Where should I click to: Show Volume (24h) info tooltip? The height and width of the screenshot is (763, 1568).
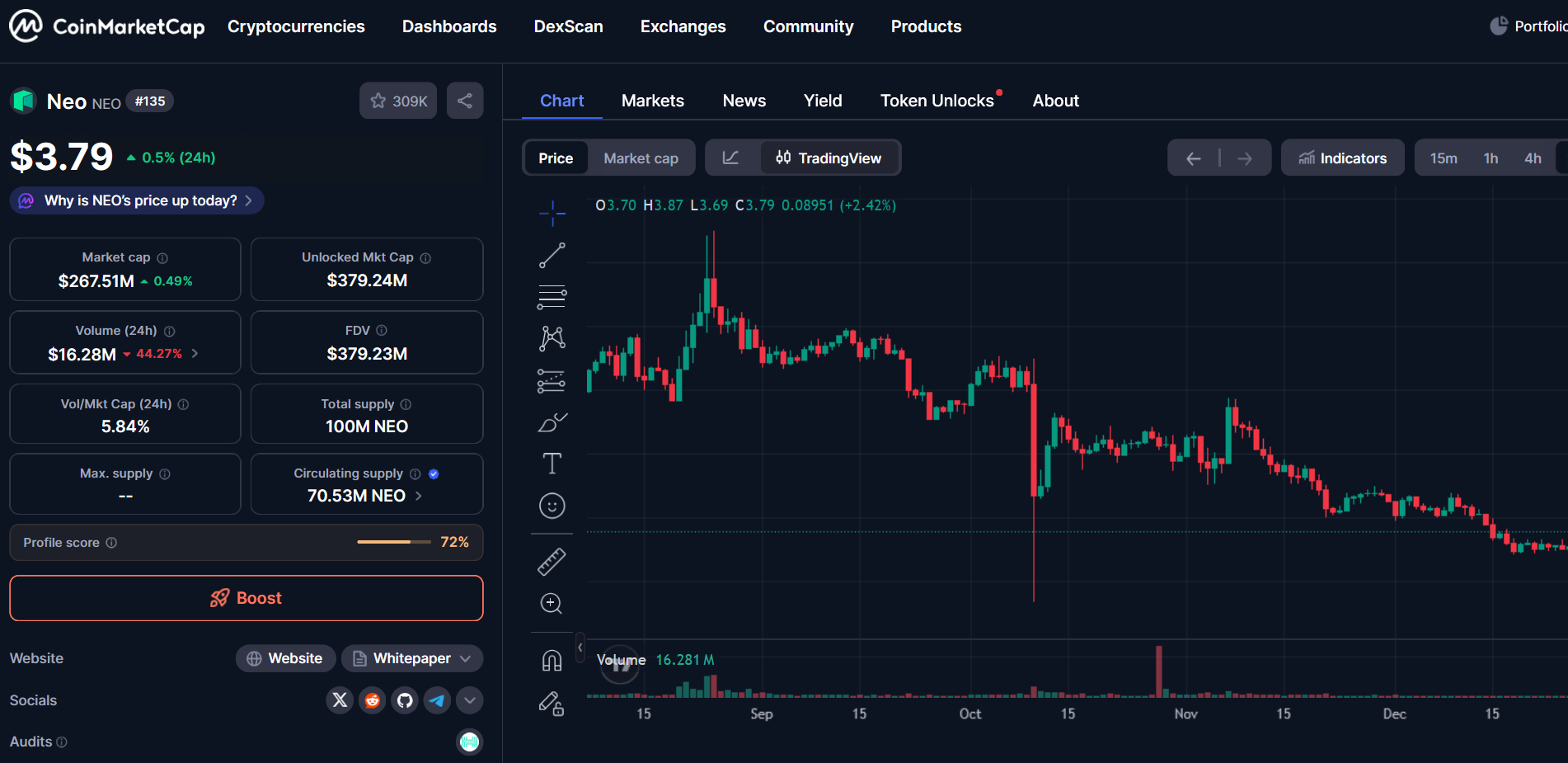pos(169,332)
